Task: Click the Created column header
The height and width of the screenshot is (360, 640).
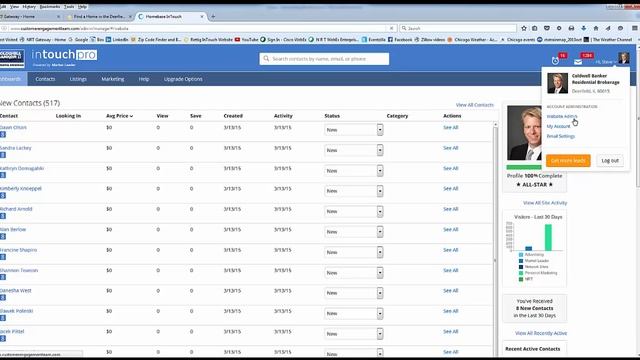Action: pos(233,116)
